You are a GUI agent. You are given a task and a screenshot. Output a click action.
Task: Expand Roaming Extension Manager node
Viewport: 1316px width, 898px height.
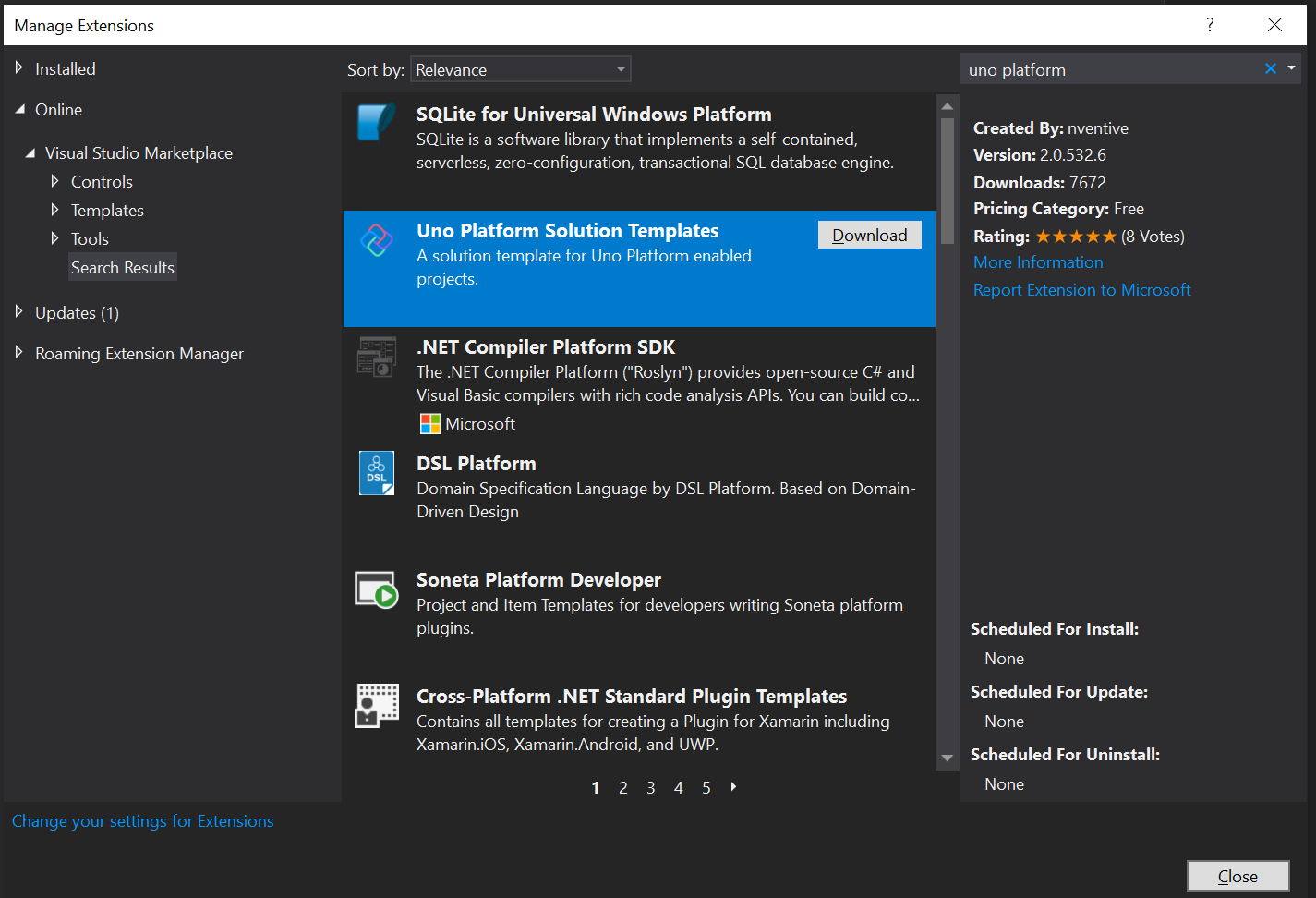pyautogui.click(x=18, y=352)
